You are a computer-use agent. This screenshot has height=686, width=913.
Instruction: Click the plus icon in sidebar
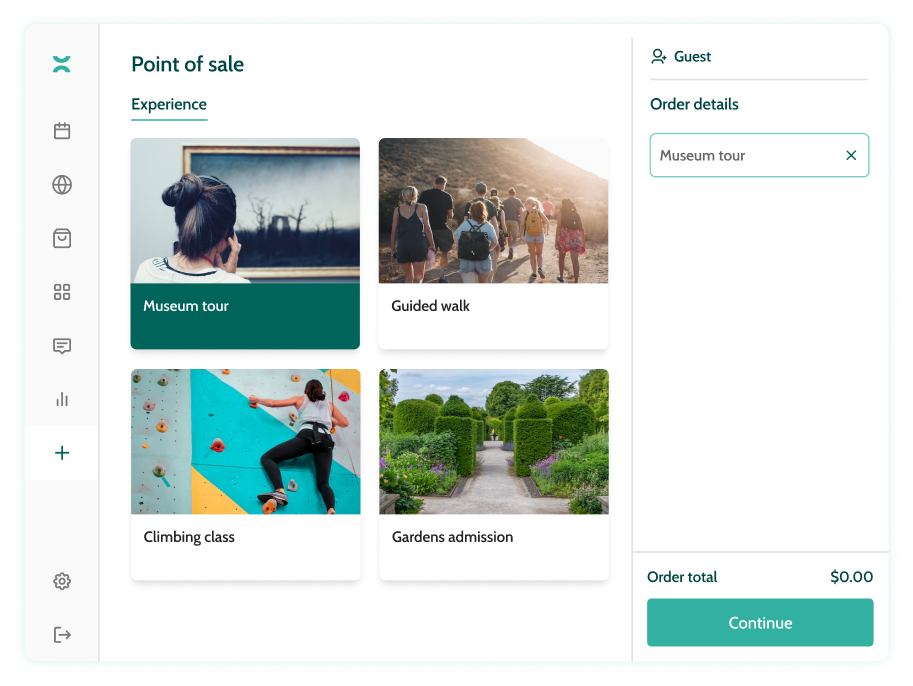(62, 453)
